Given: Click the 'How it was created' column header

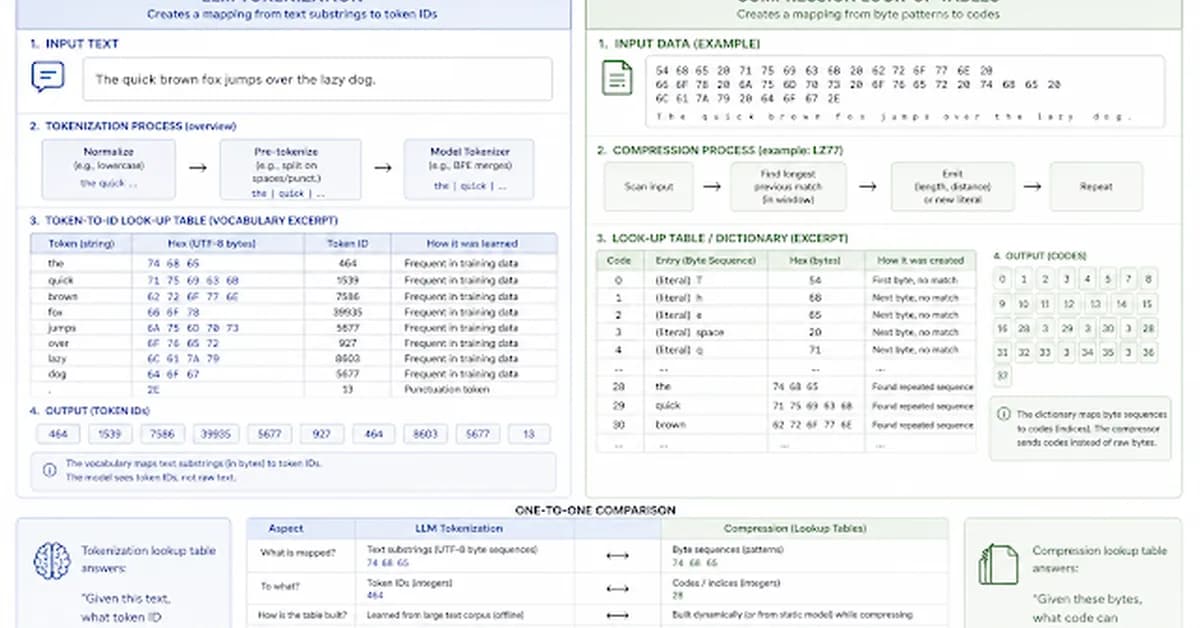Looking at the screenshot, I should point(920,262).
